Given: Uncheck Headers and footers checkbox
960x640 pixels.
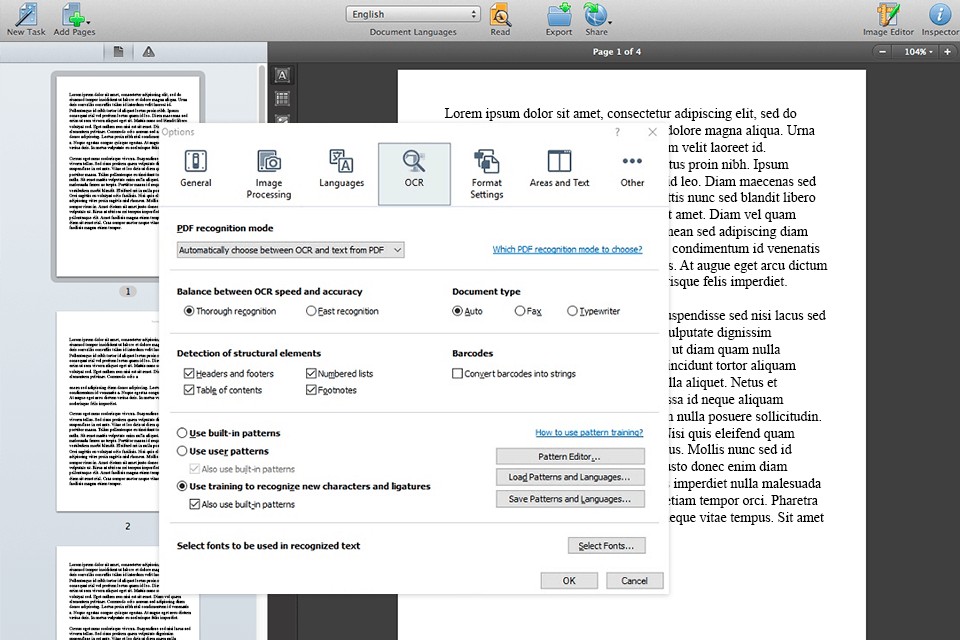Looking at the screenshot, I should pos(189,374).
